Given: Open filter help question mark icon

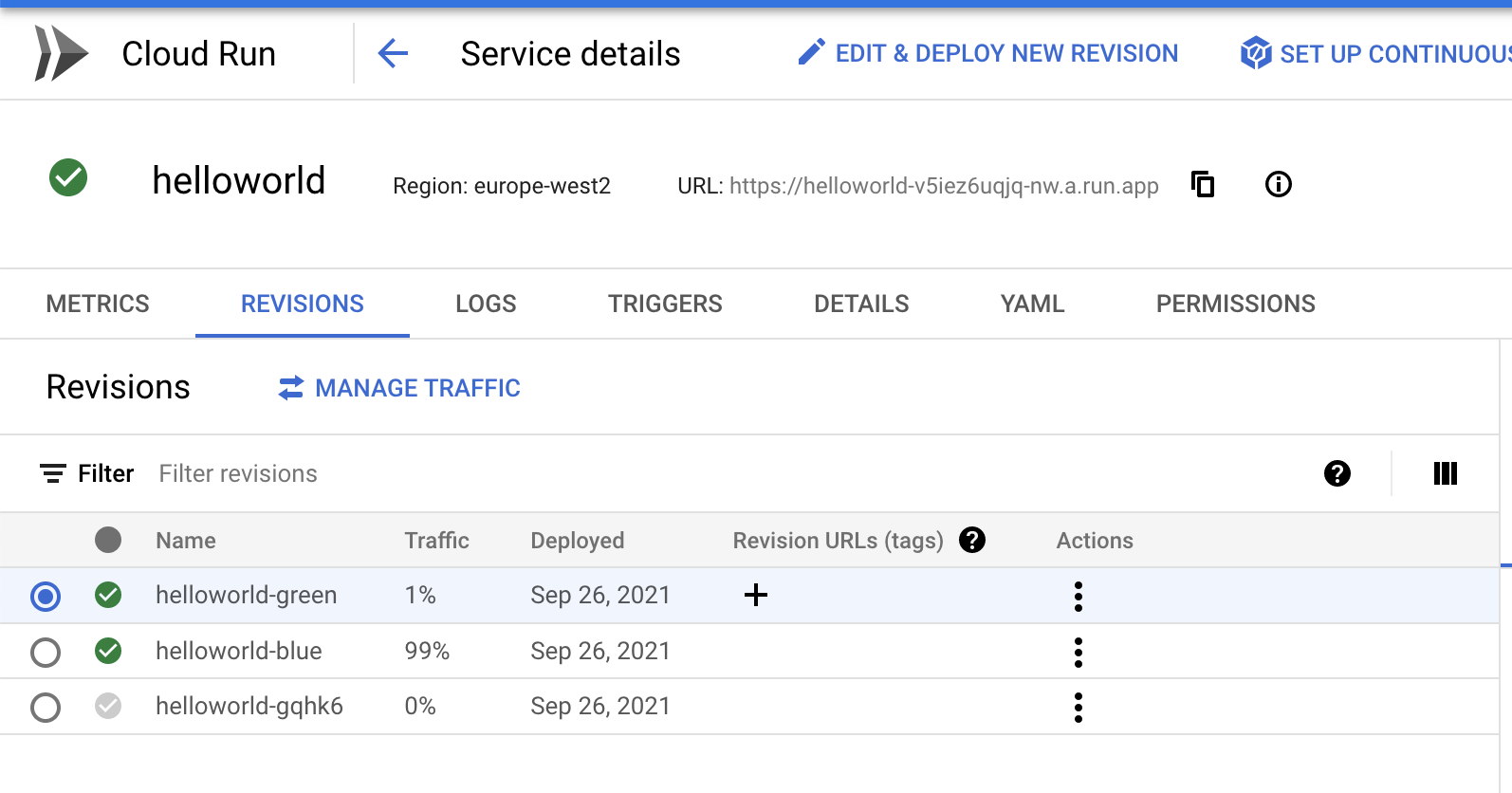Looking at the screenshot, I should pyautogui.click(x=1337, y=473).
